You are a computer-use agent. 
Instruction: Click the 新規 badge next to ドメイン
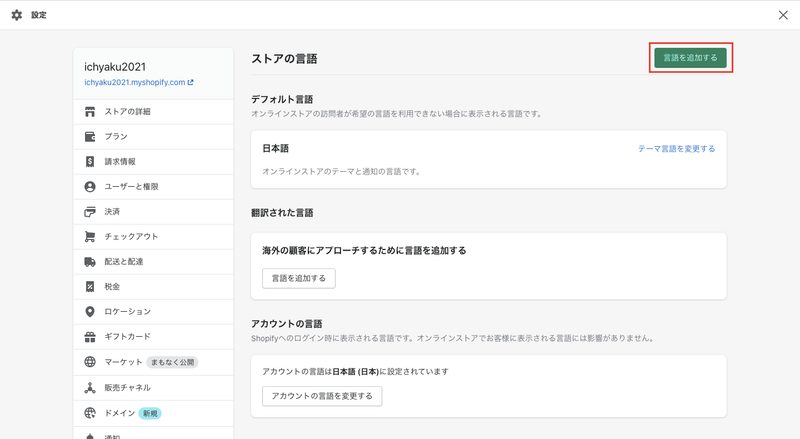tap(150, 413)
